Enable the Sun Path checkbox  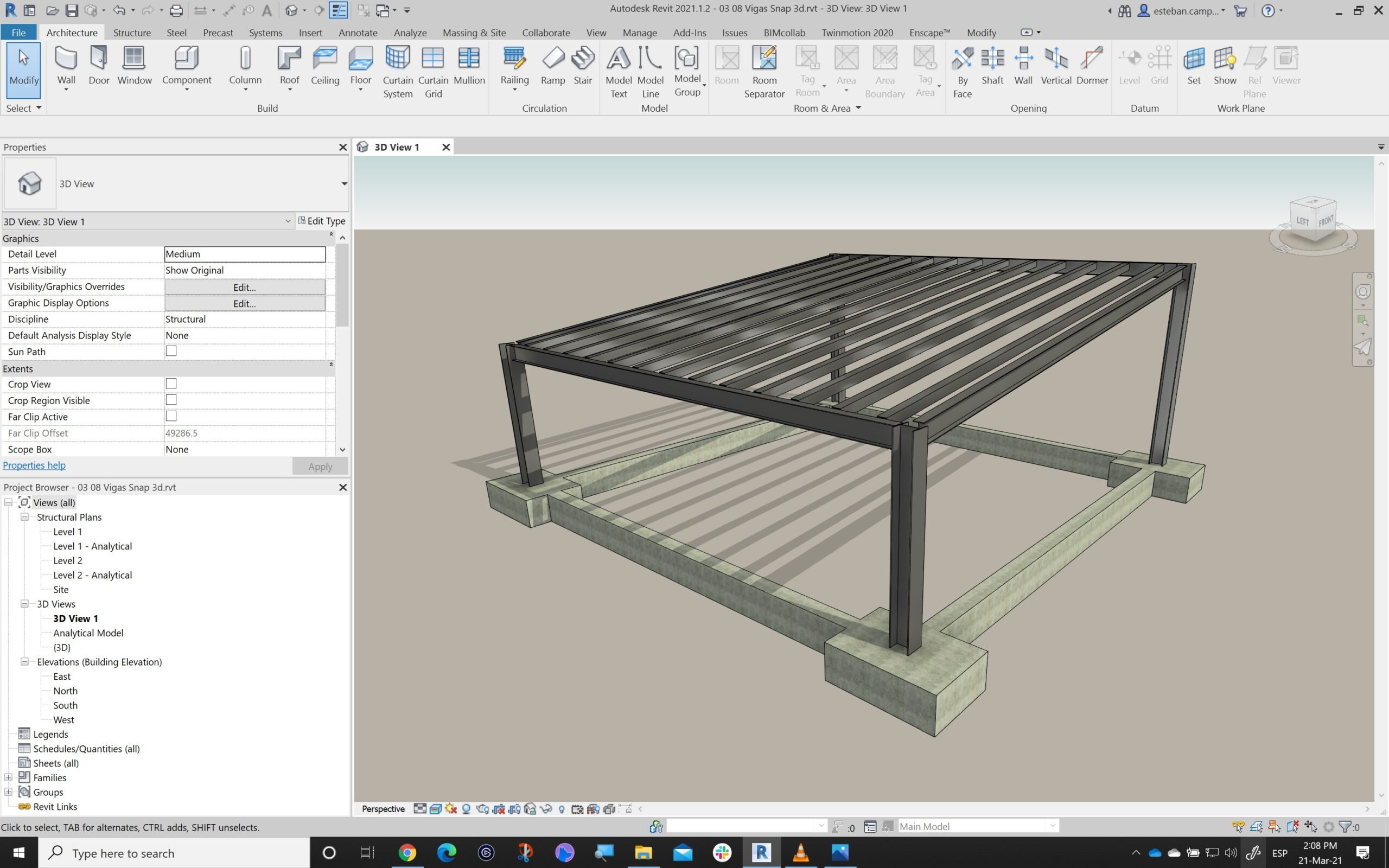click(x=171, y=352)
